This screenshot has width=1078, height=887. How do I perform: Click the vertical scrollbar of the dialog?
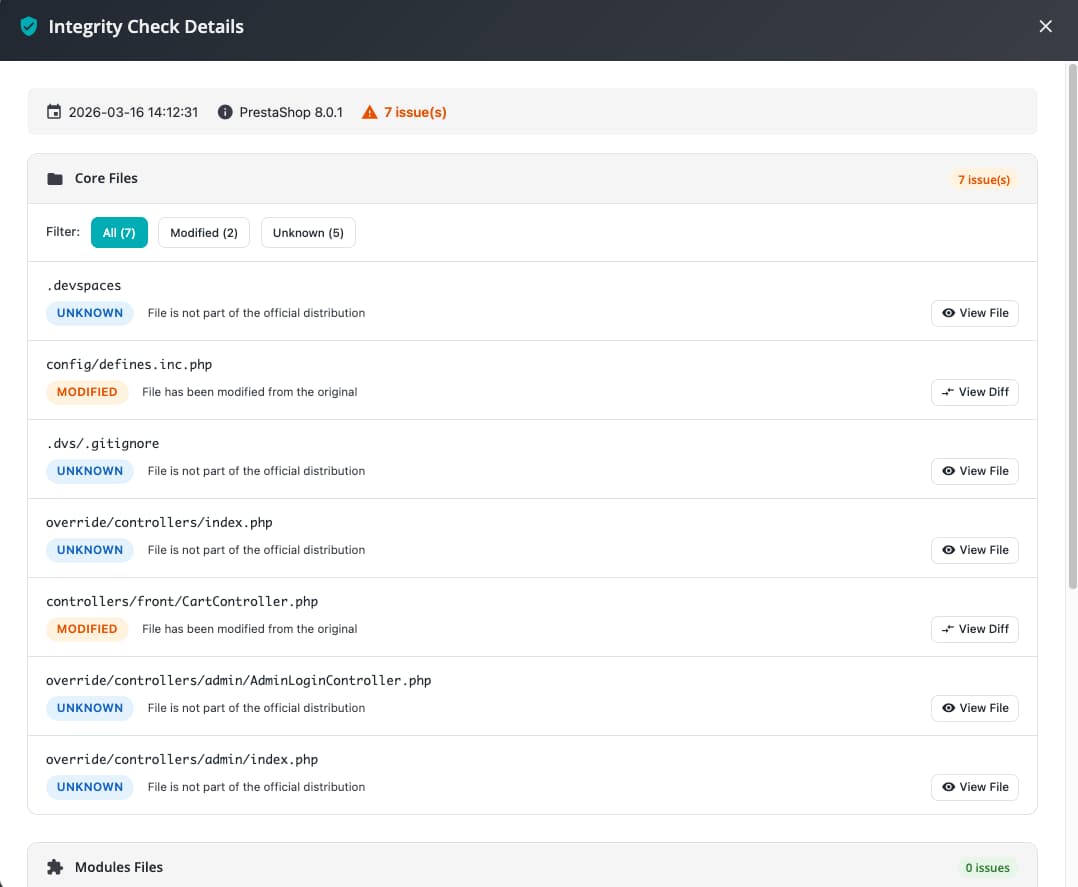coord(1073,330)
